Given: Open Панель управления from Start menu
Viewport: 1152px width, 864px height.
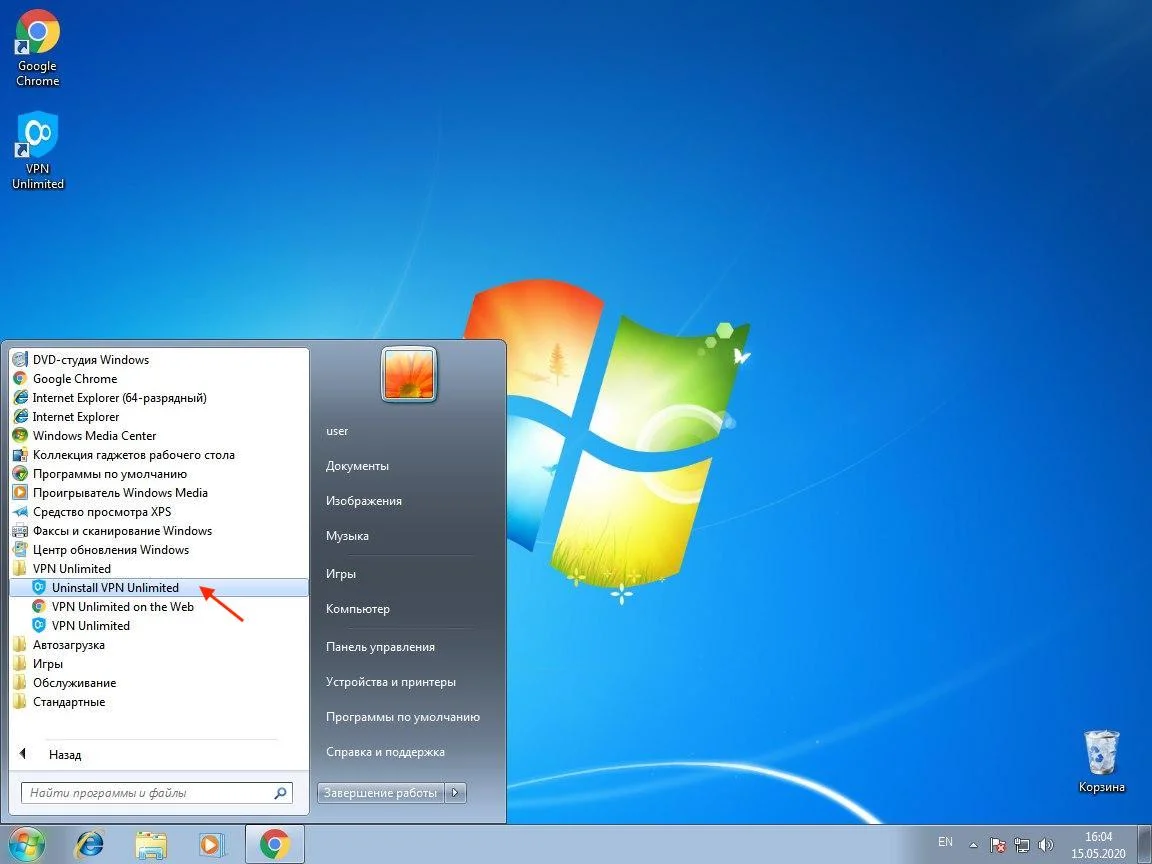Looking at the screenshot, I should coord(380,647).
